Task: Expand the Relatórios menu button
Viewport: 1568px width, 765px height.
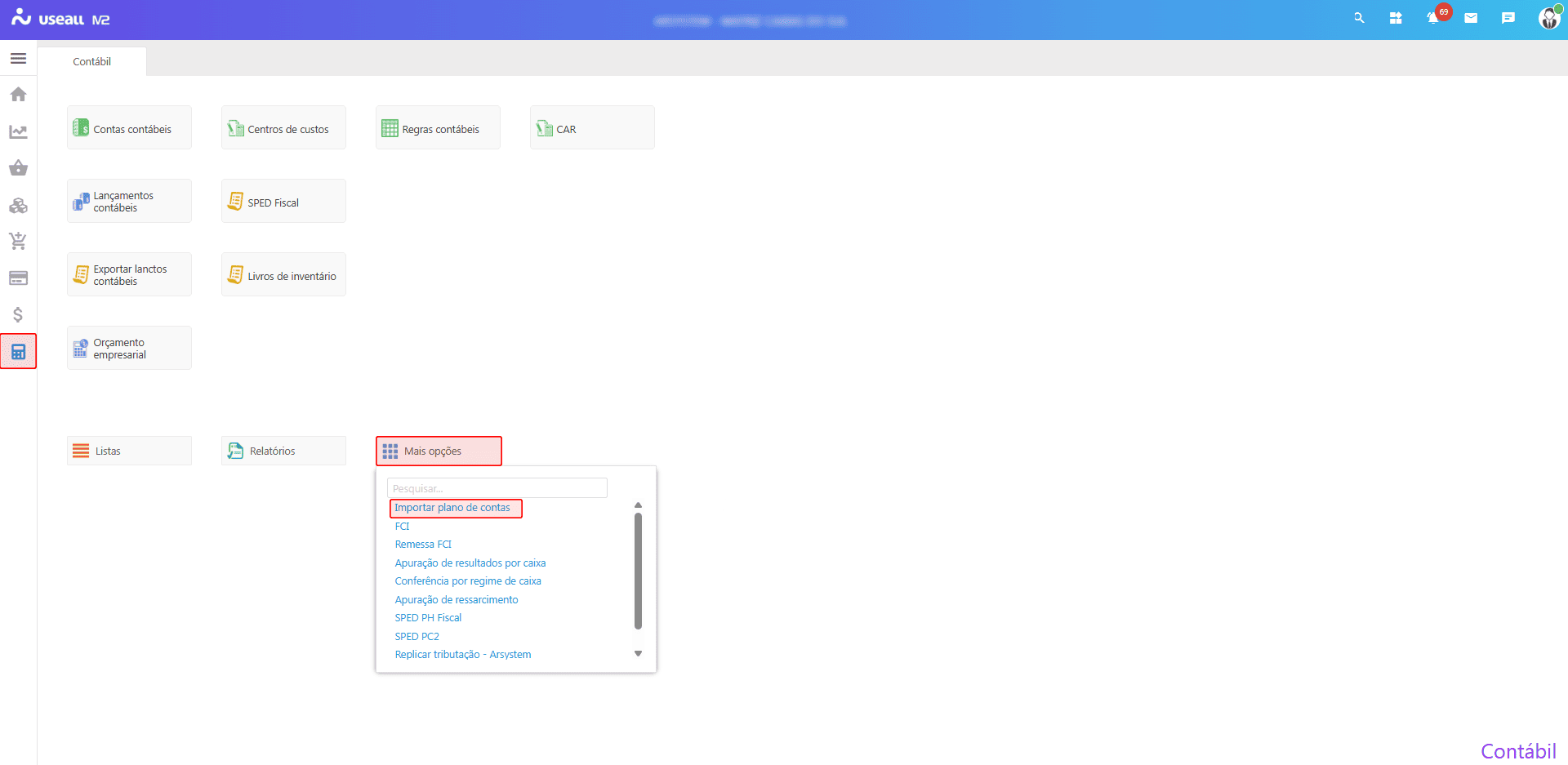Action: click(x=283, y=451)
